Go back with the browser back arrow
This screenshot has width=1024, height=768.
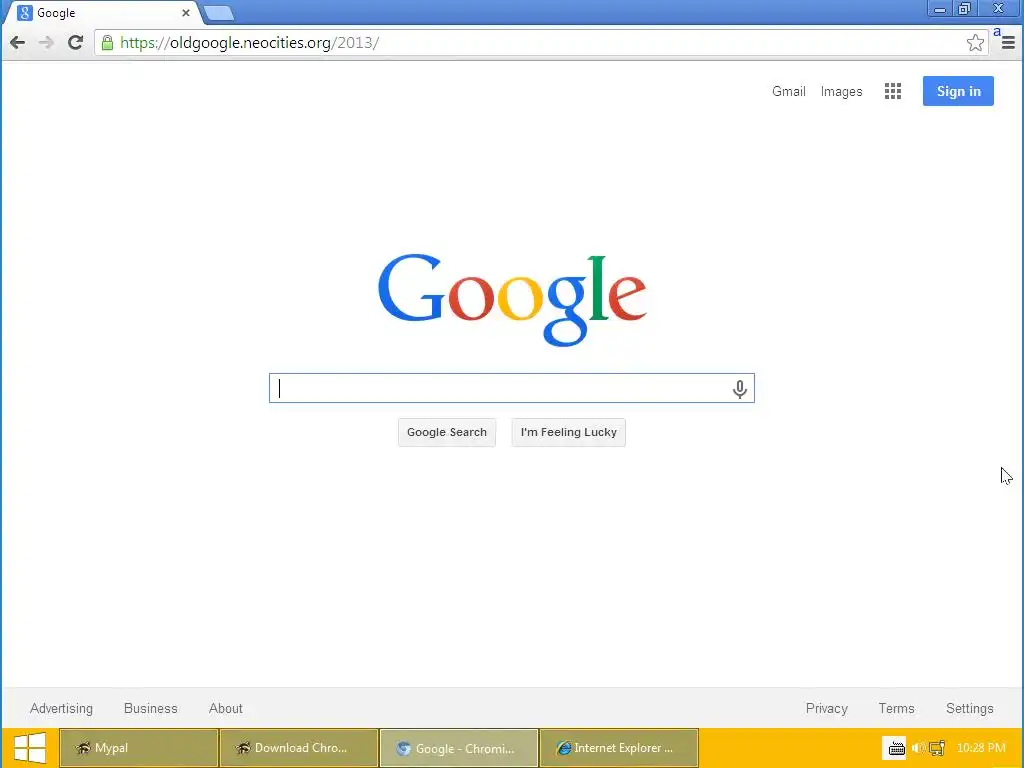pos(18,43)
